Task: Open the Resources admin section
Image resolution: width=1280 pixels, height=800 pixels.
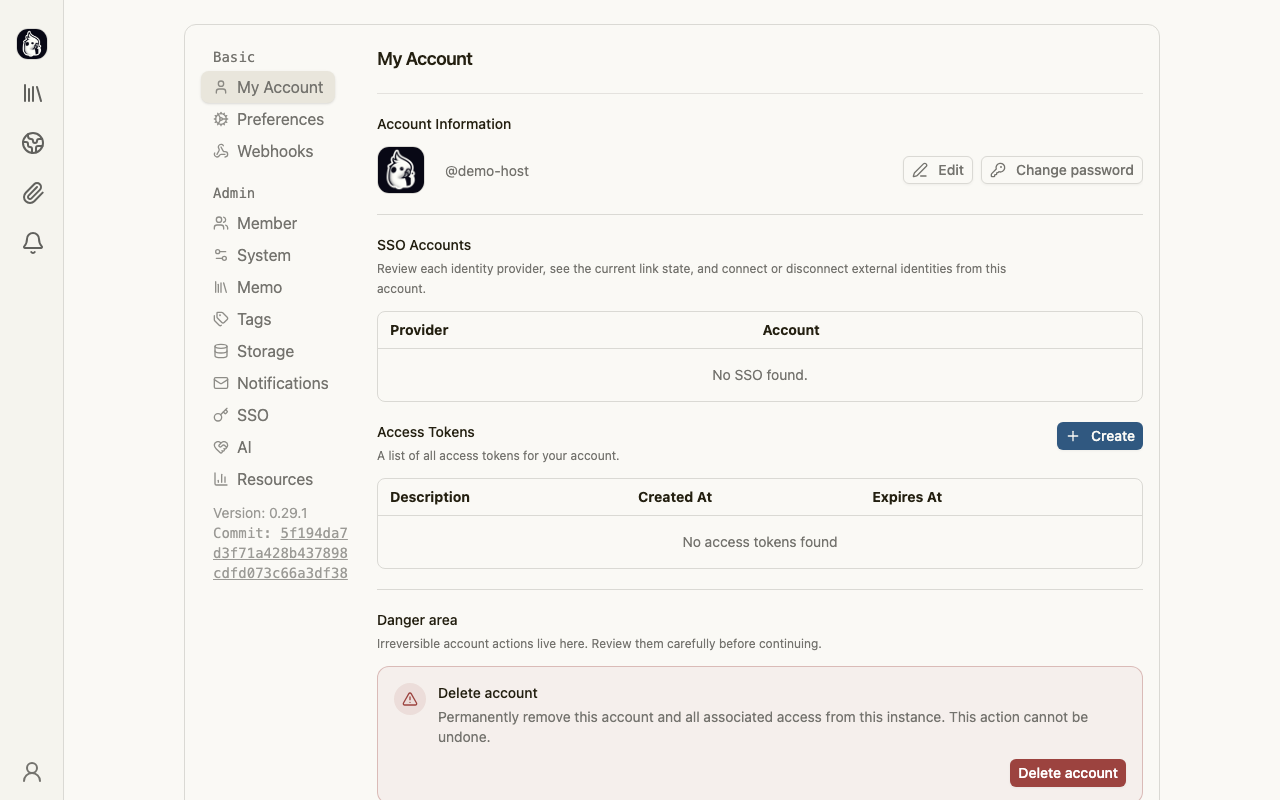Action: [x=263, y=479]
